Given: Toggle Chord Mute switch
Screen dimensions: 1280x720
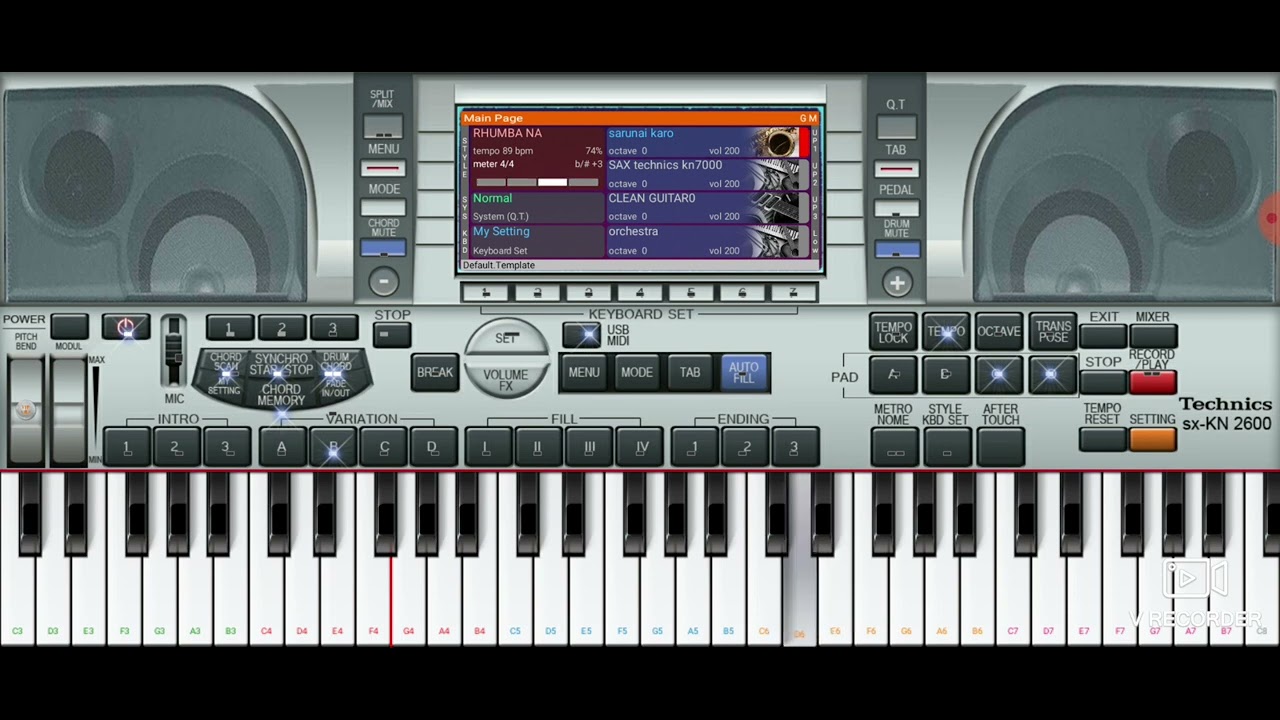Looking at the screenshot, I should (x=383, y=248).
